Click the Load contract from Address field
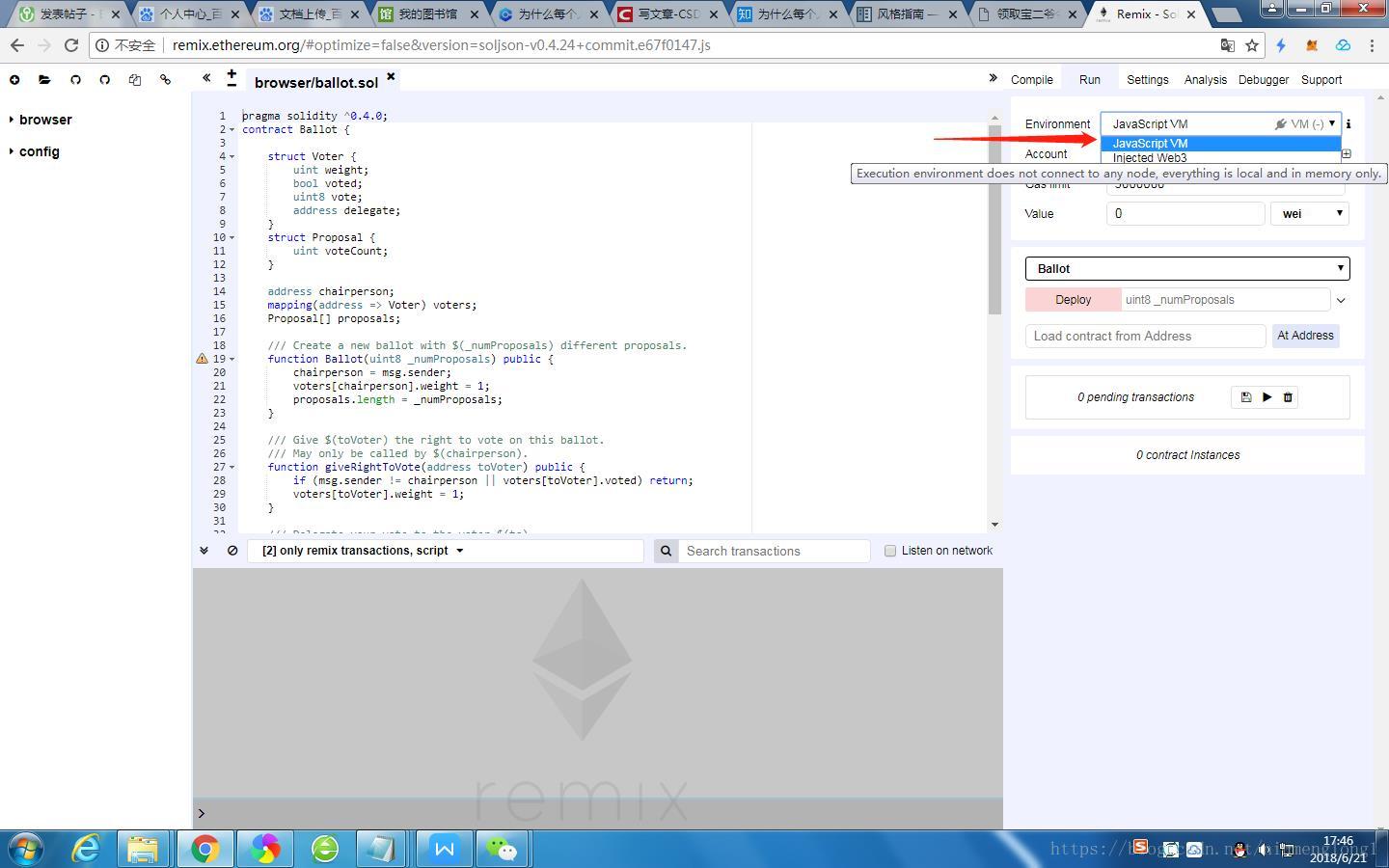Viewport: 1389px width, 868px height. tap(1146, 336)
